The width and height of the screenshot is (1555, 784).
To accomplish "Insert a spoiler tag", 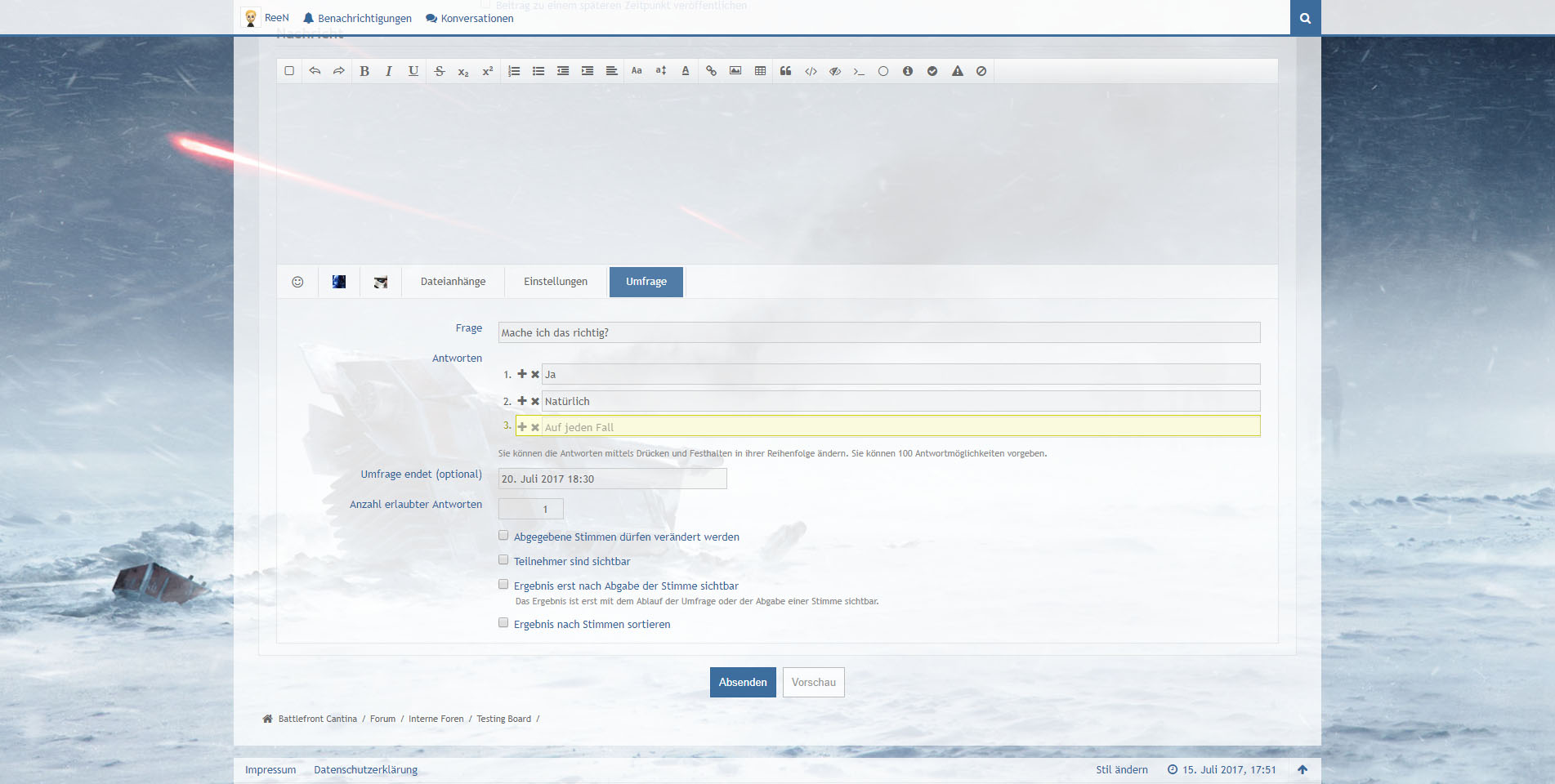I will tap(835, 71).
